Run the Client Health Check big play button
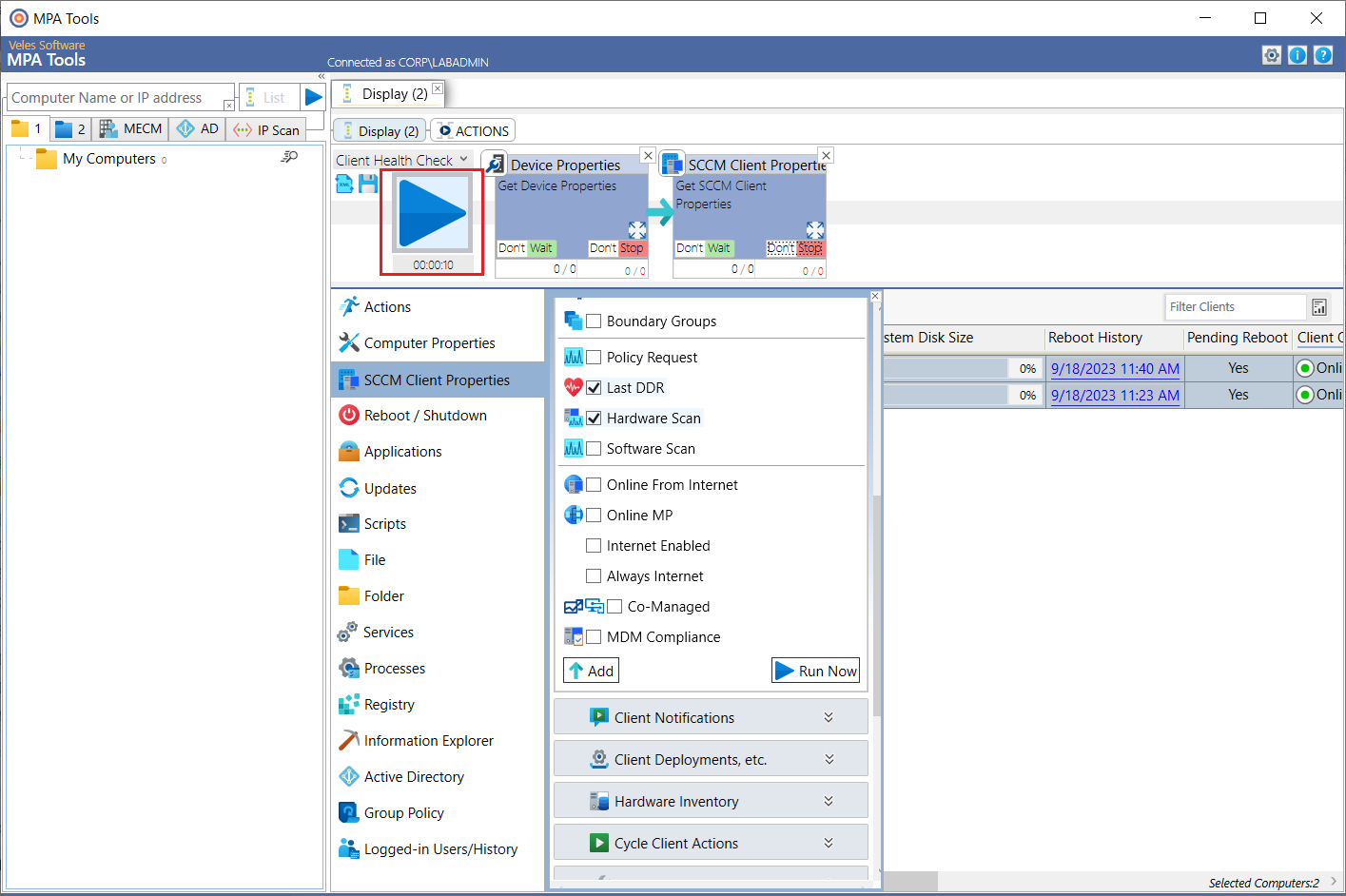 (433, 213)
